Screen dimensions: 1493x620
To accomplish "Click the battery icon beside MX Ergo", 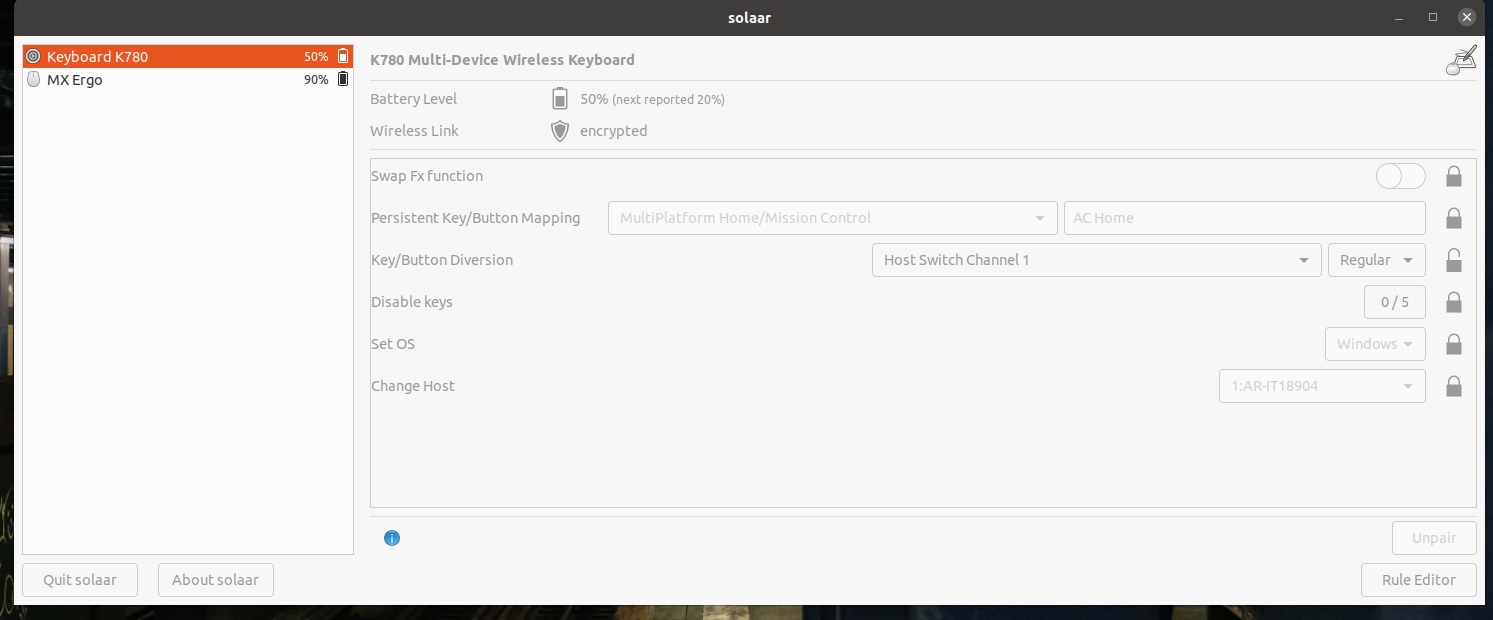I will point(343,79).
